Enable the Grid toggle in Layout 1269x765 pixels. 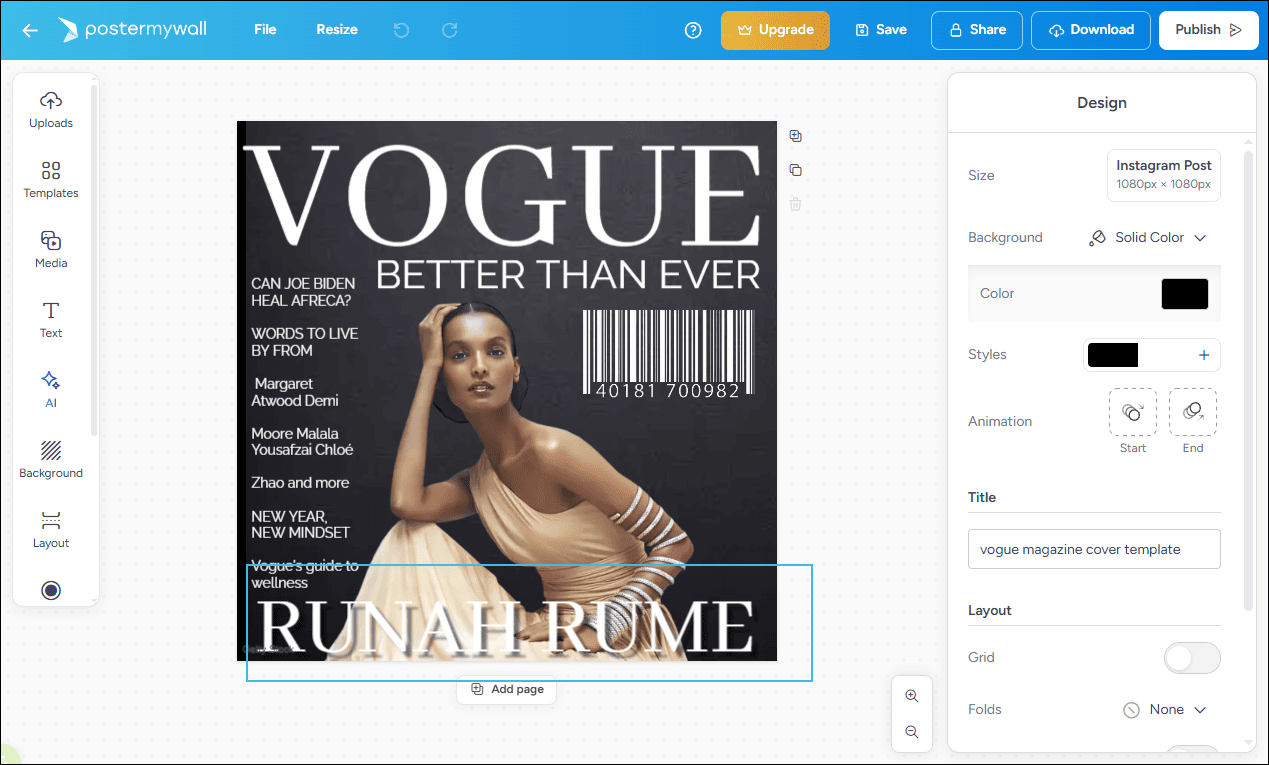tap(1192, 657)
